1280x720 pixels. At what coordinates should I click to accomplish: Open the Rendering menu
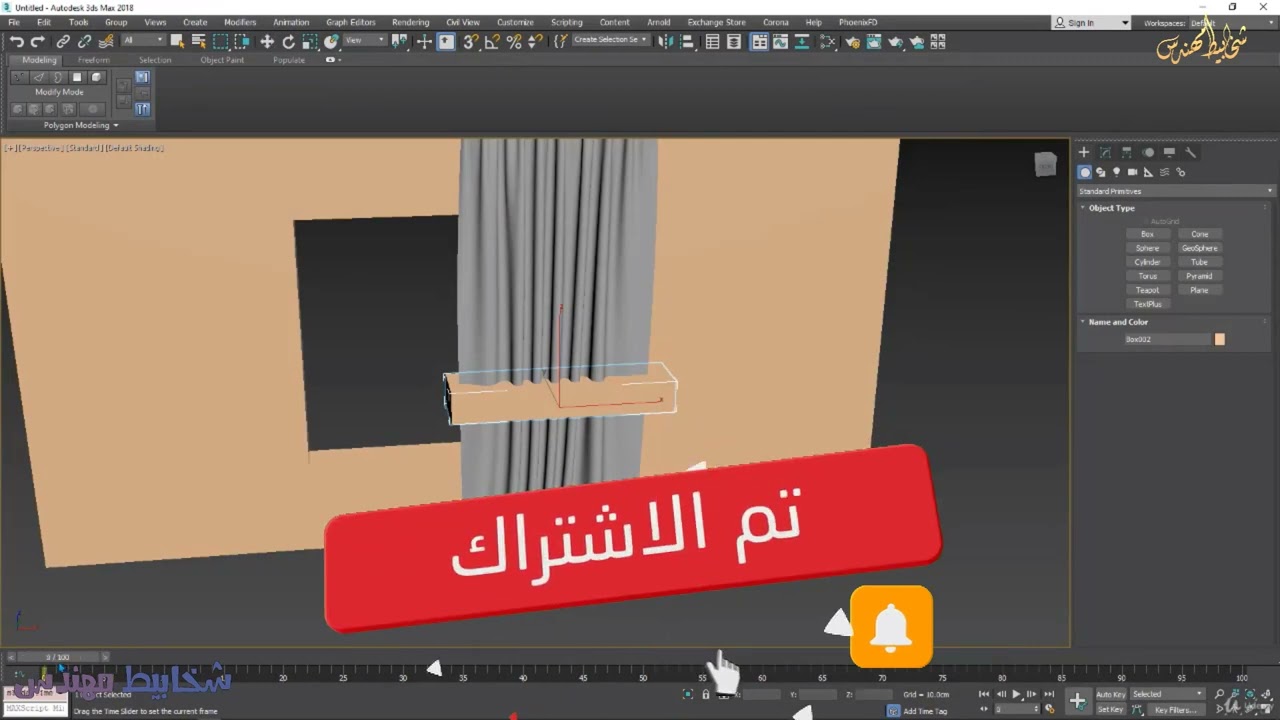(x=410, y=22)
